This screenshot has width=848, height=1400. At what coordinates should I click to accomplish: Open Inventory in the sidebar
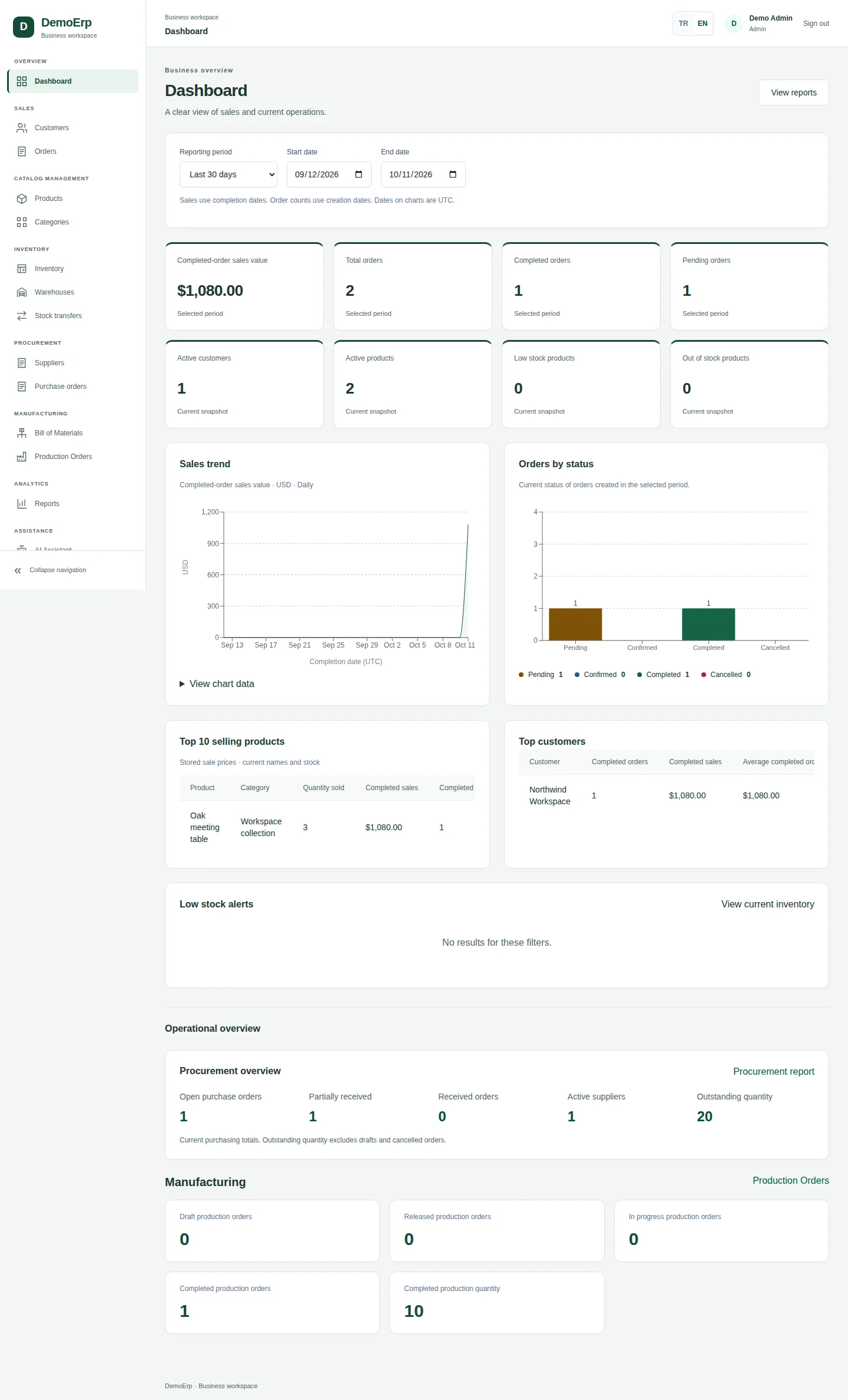click(72, 269)
